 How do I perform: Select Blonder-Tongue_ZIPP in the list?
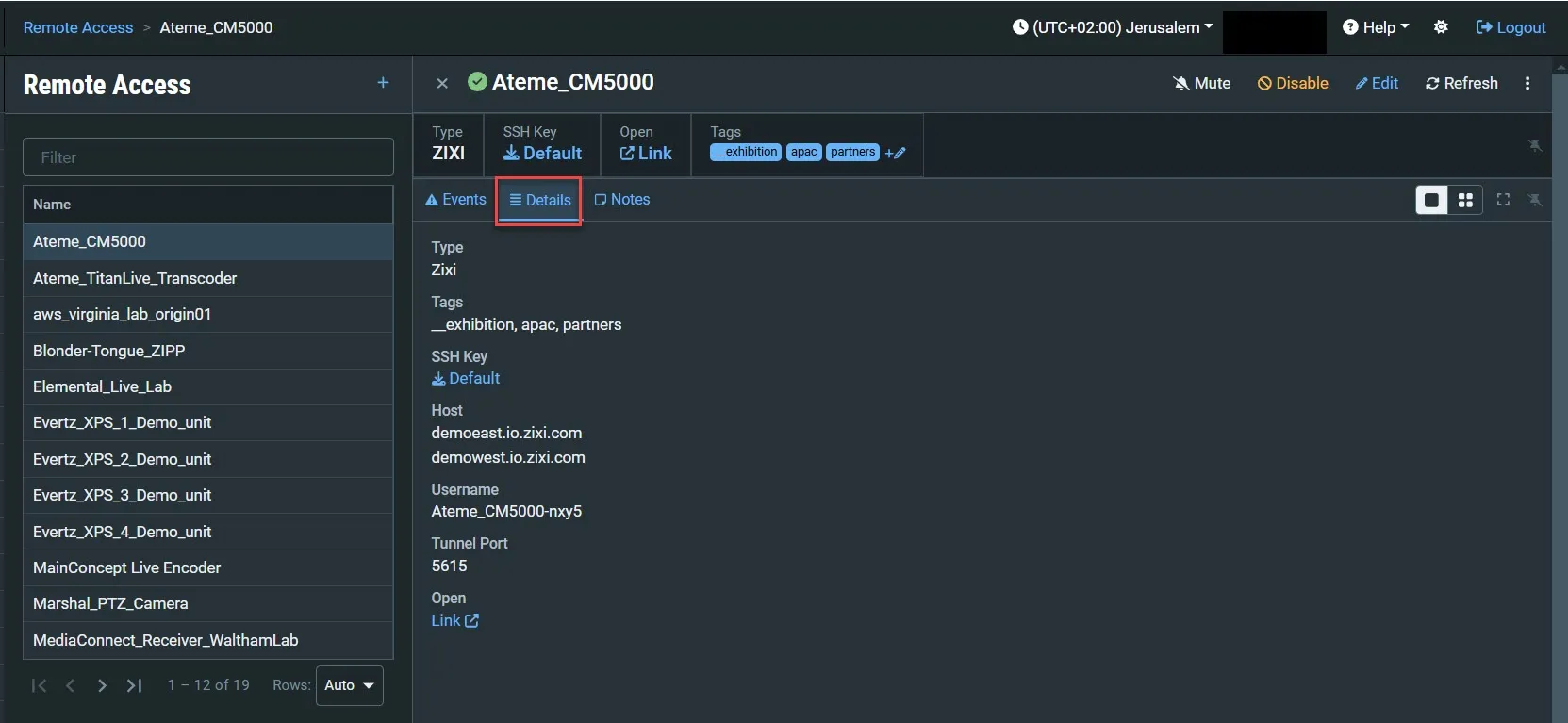208,351
